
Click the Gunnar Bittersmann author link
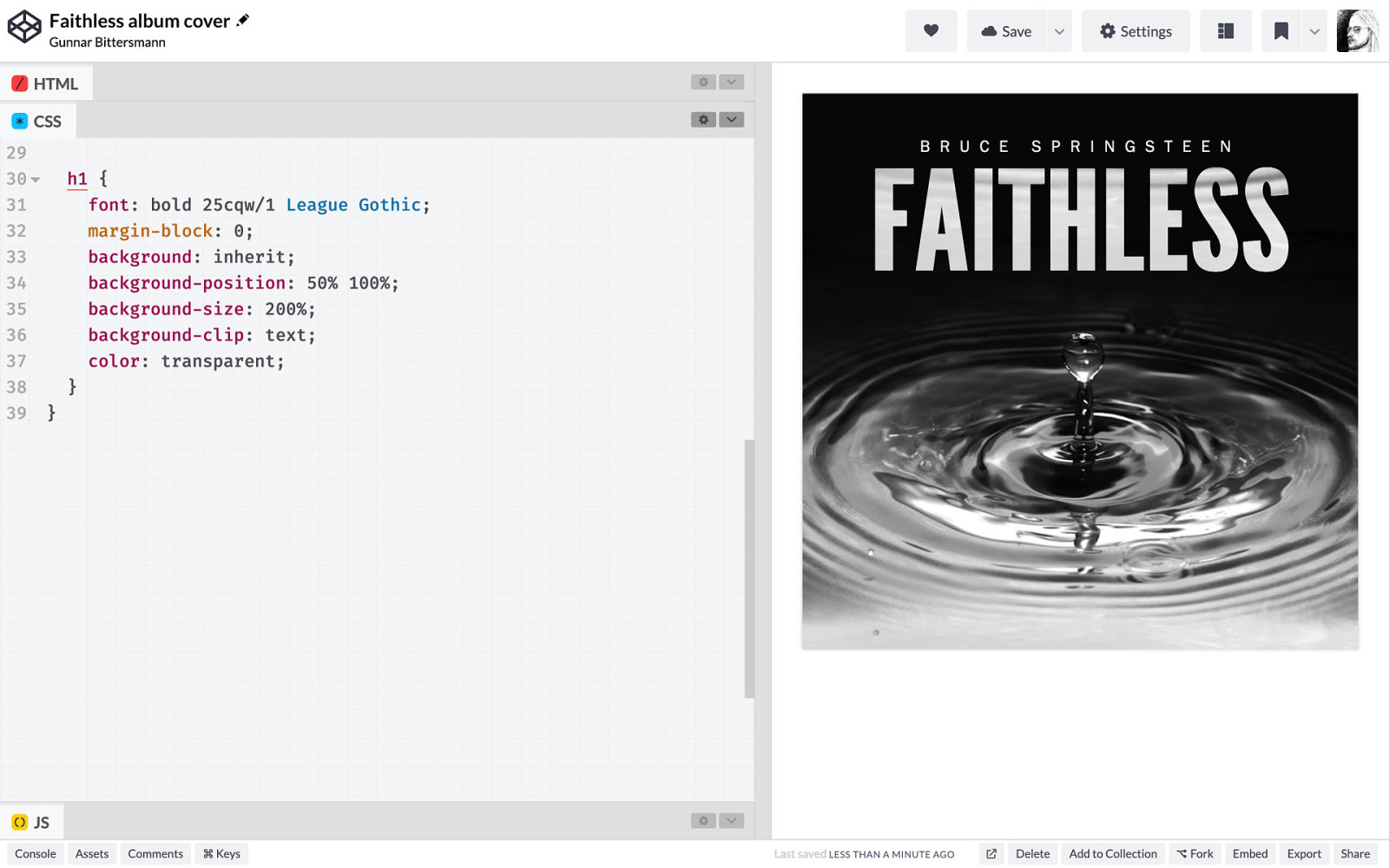click(x=107, y=43)
